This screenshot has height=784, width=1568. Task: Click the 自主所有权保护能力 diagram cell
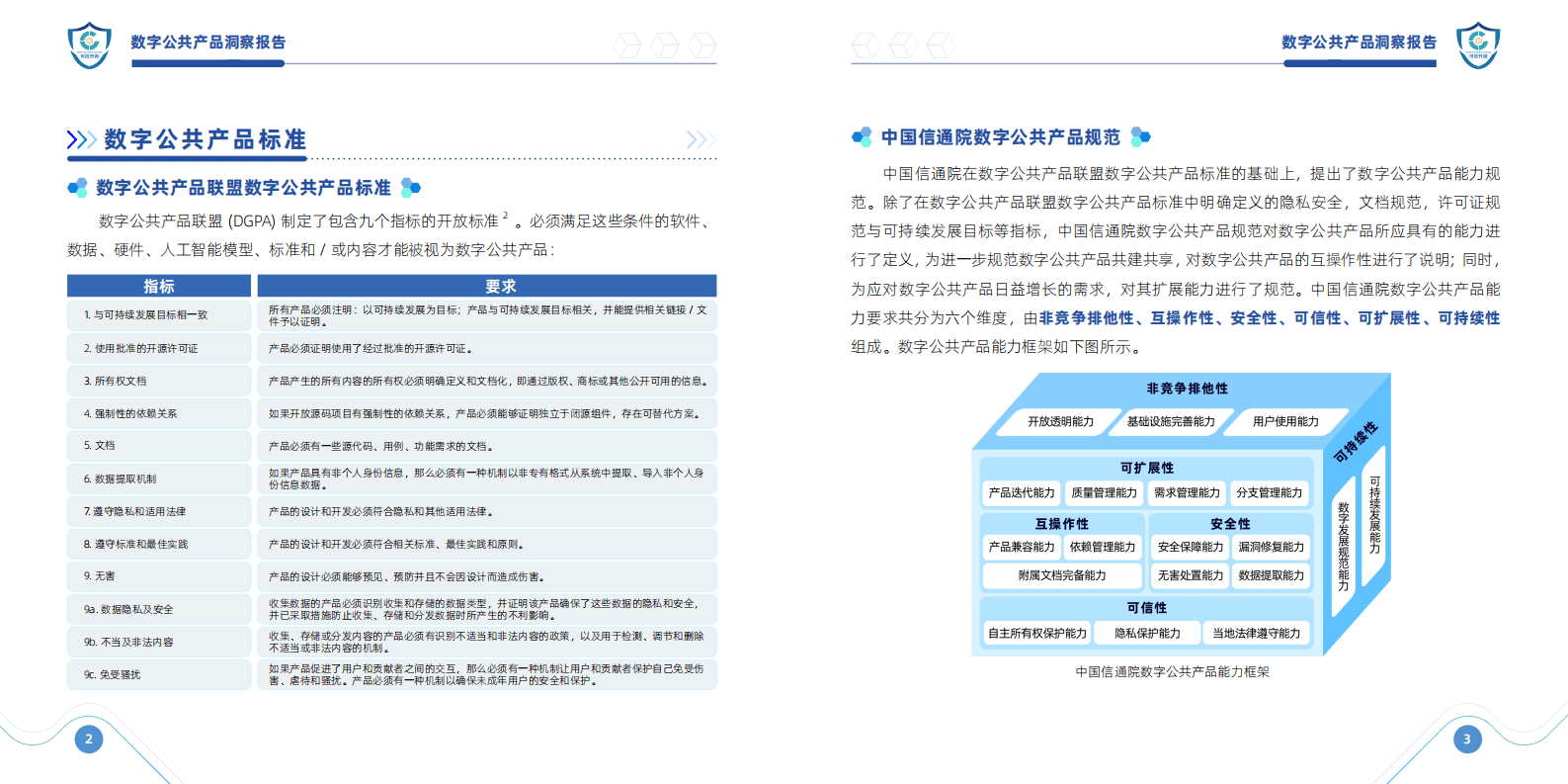pyautogui.click(x=1037, y=633)
